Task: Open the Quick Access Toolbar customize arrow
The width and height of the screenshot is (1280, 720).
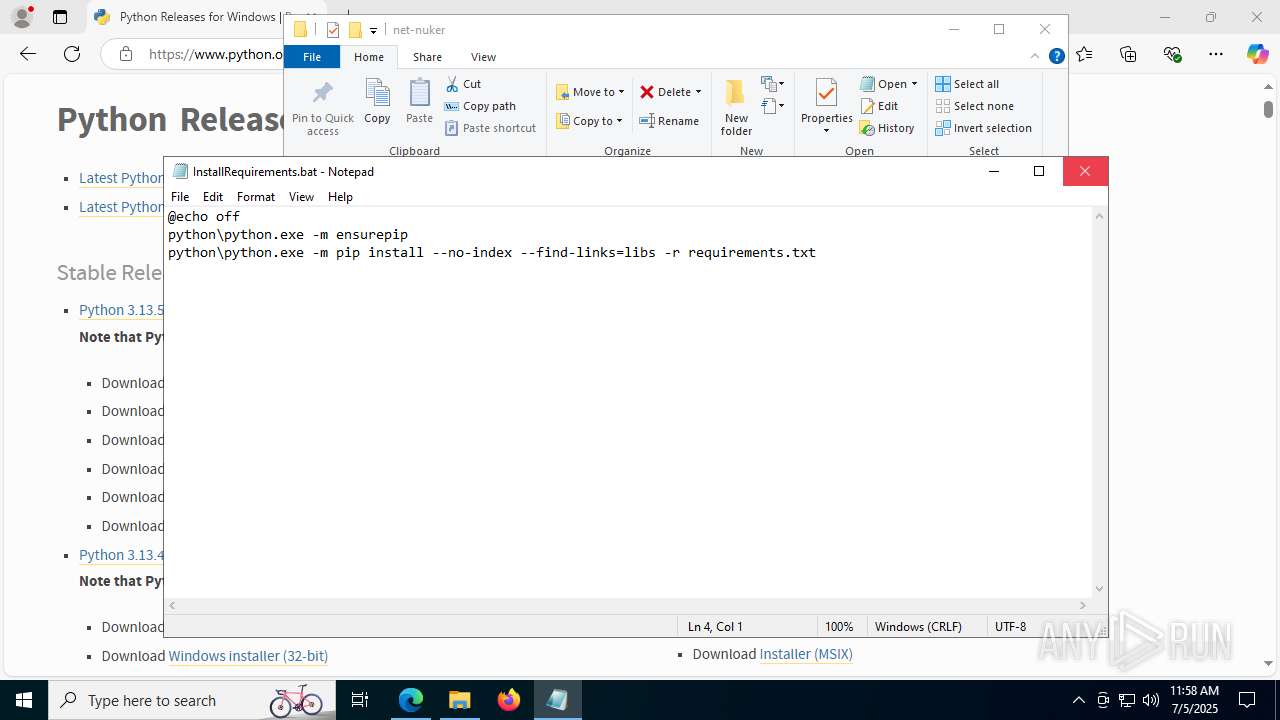Action: coord(373,30)
